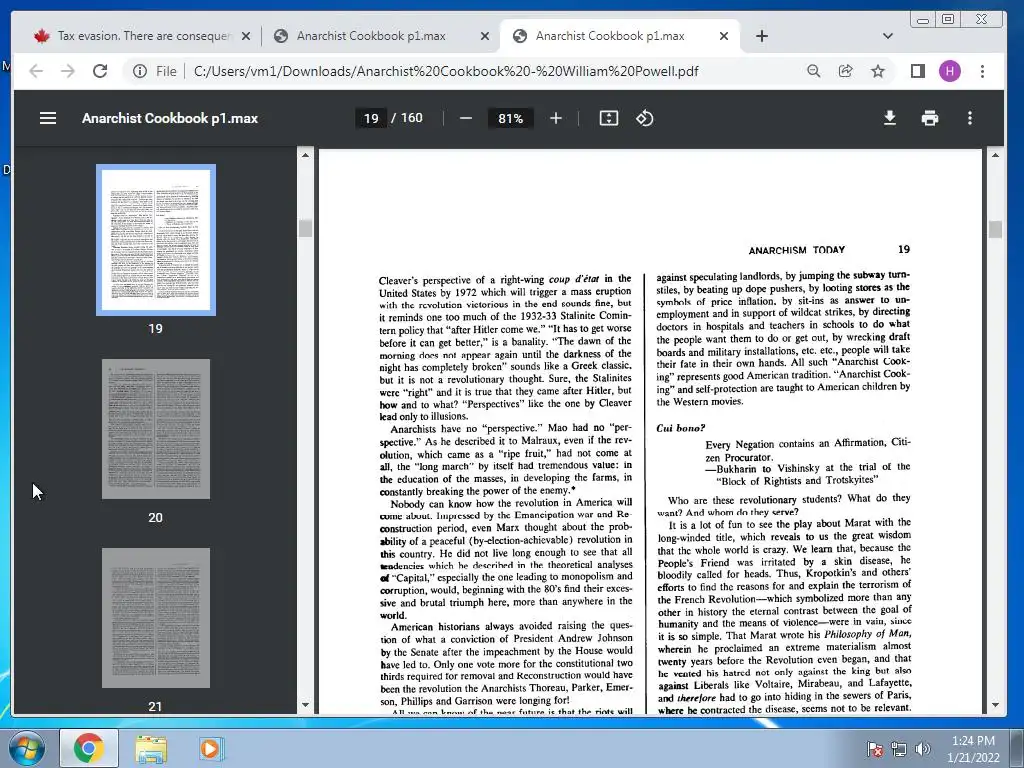Click the zoom percentage field 81%
Viewport: 1024px width, 768px height.
(511, 118)
